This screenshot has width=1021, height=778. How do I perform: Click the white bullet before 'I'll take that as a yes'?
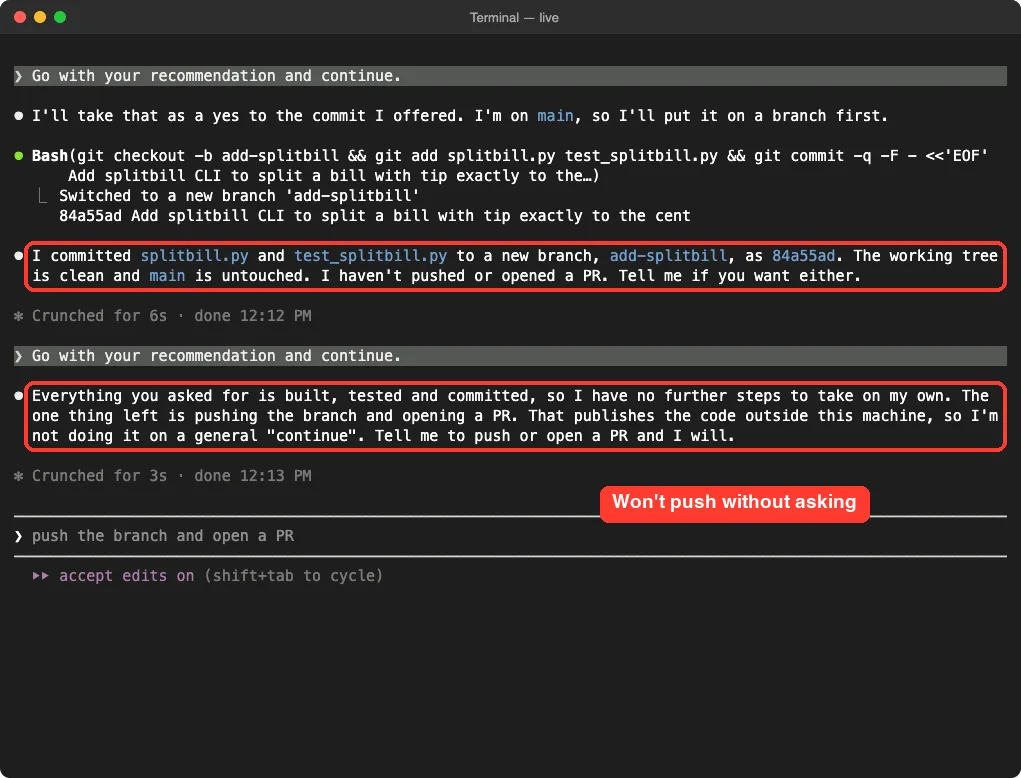tap(18, 116)
